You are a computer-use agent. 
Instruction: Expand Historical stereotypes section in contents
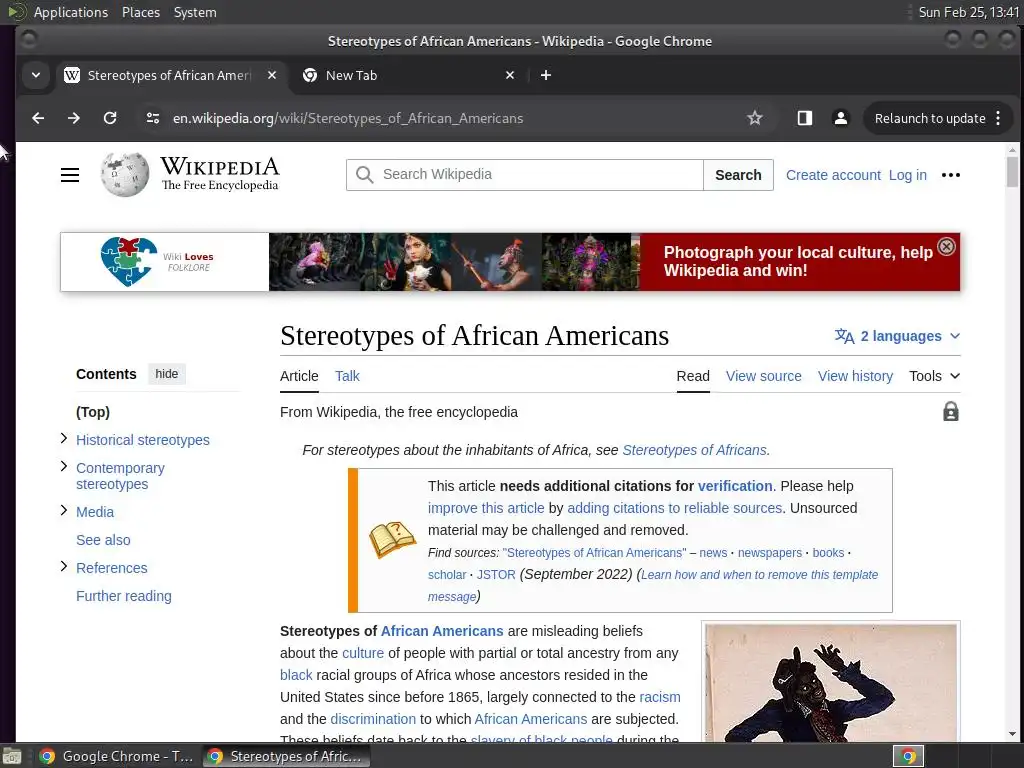point(63,439)
